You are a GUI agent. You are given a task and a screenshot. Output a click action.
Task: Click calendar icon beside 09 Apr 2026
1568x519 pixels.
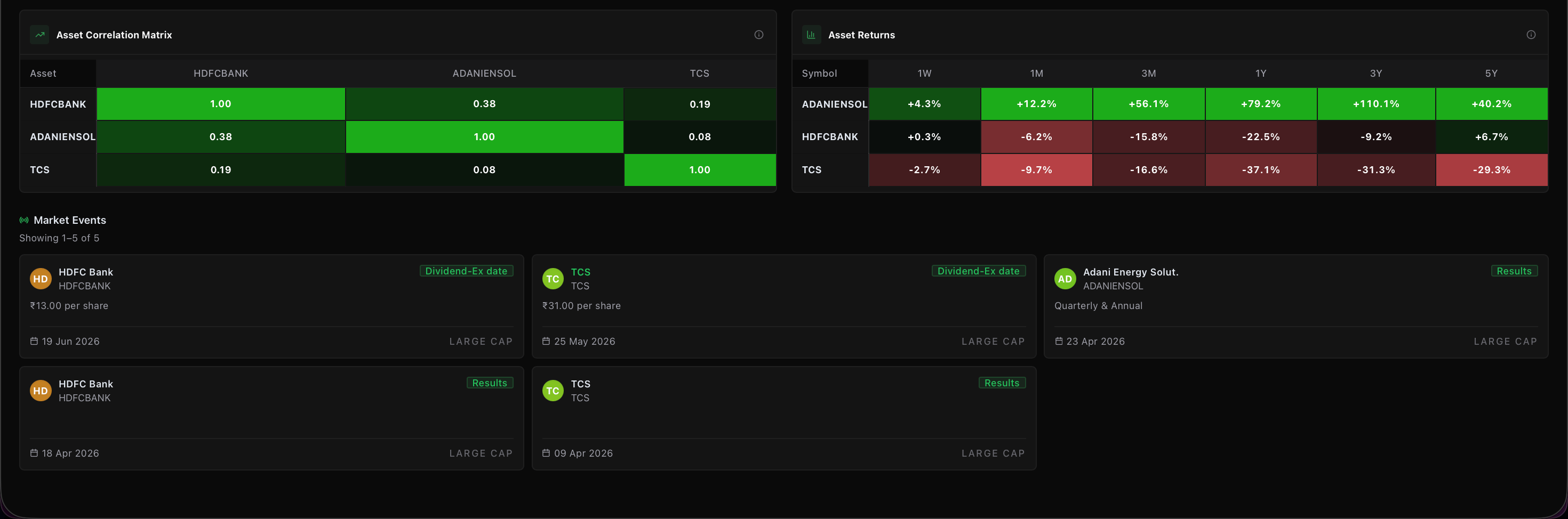pos(546,453)
